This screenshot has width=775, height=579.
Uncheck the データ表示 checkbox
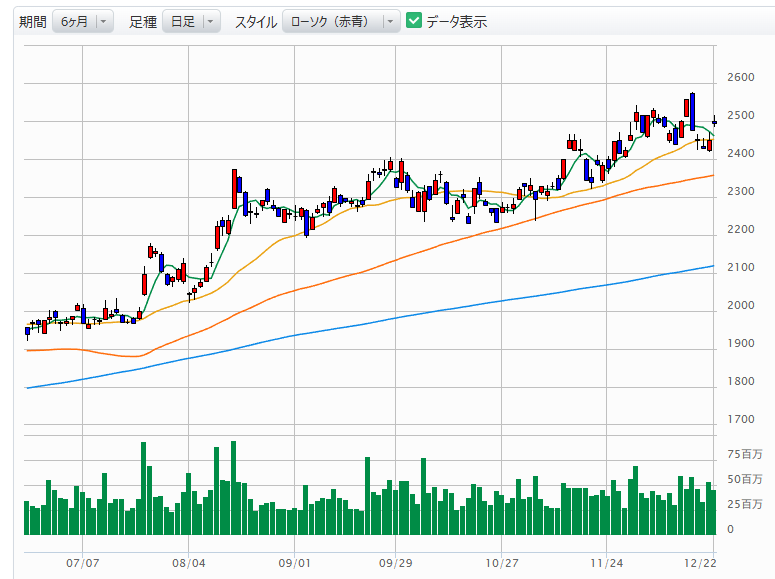click(414, 21)
